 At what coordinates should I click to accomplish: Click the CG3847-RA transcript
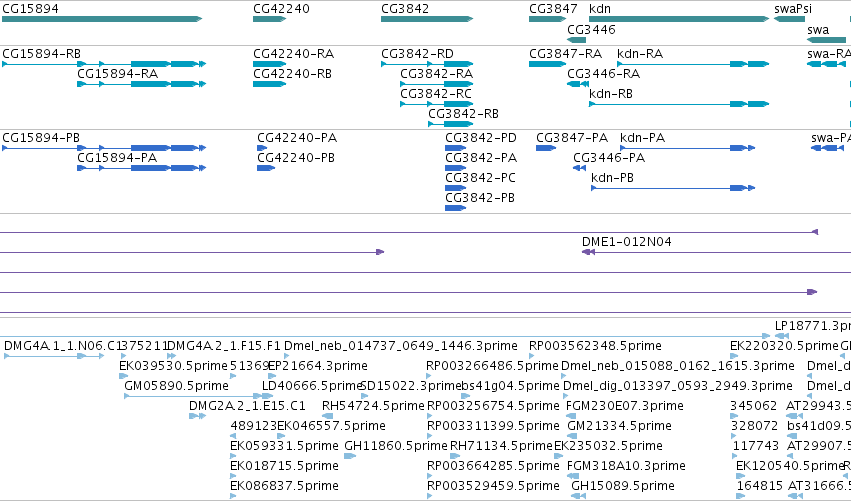point(548,64)
